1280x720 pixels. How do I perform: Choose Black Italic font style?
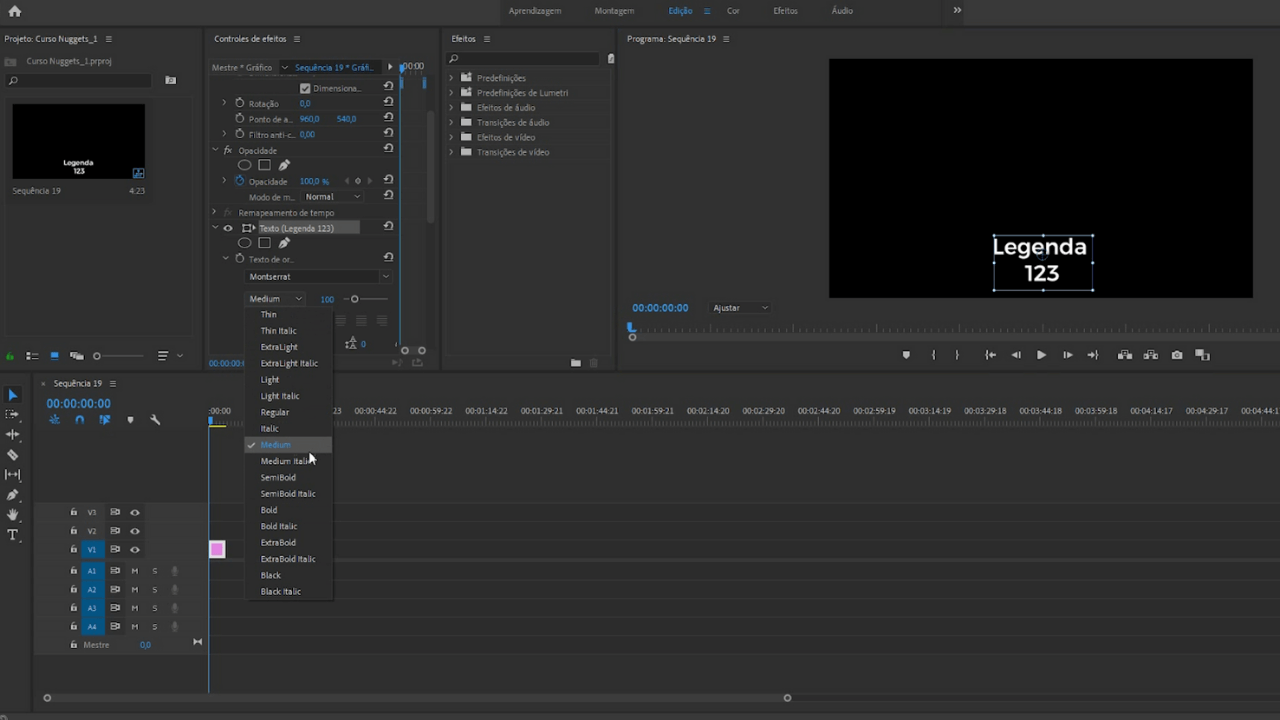pyautogui.click(x=289, y=591)
